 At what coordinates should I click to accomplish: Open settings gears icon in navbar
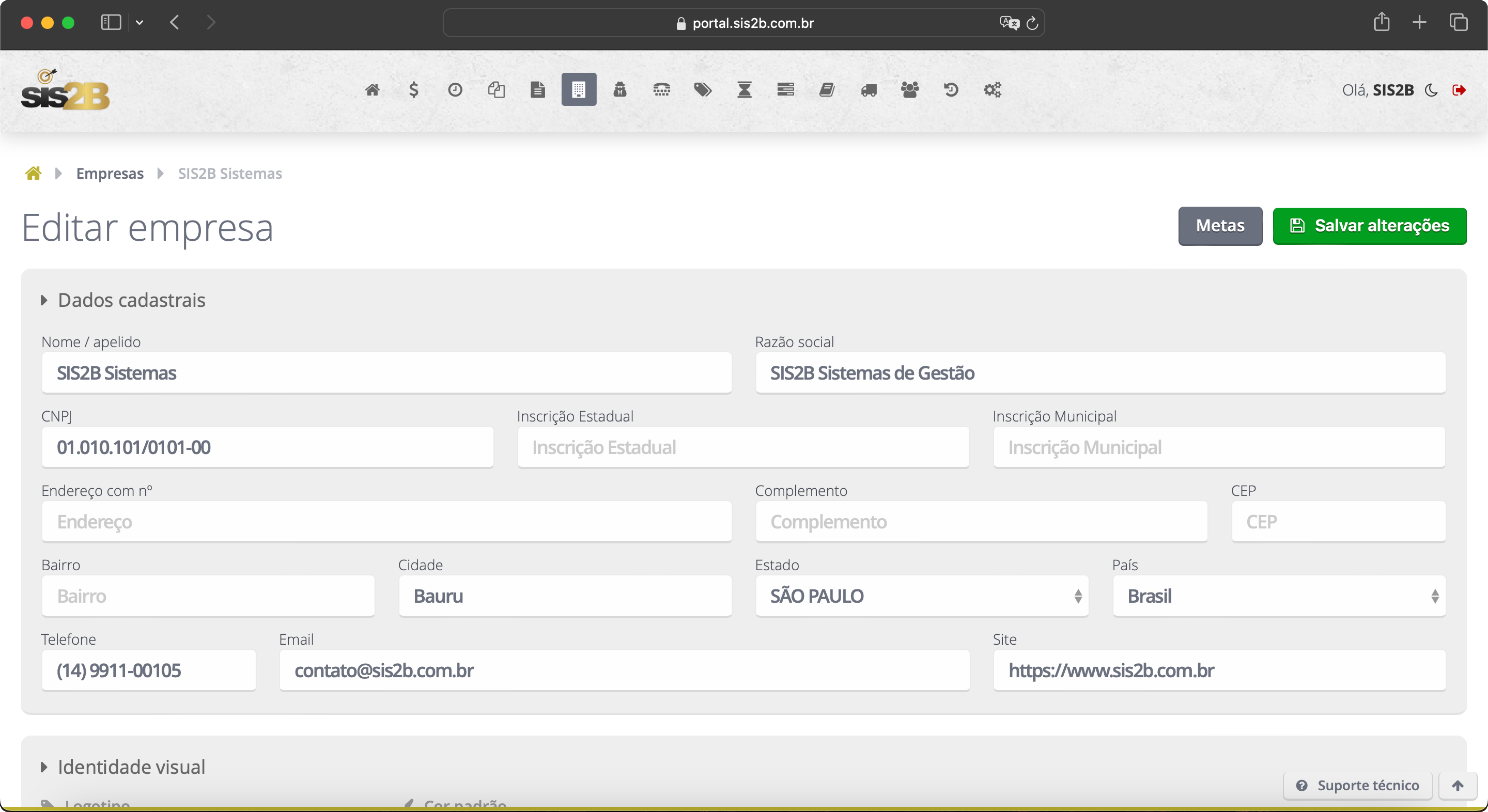pos(992,90)
